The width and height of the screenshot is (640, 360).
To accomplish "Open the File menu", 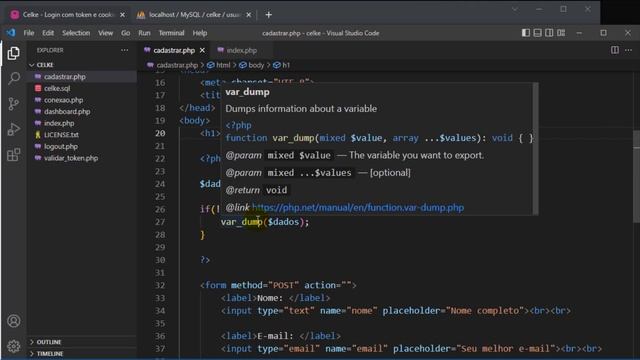I will [29, 33].
